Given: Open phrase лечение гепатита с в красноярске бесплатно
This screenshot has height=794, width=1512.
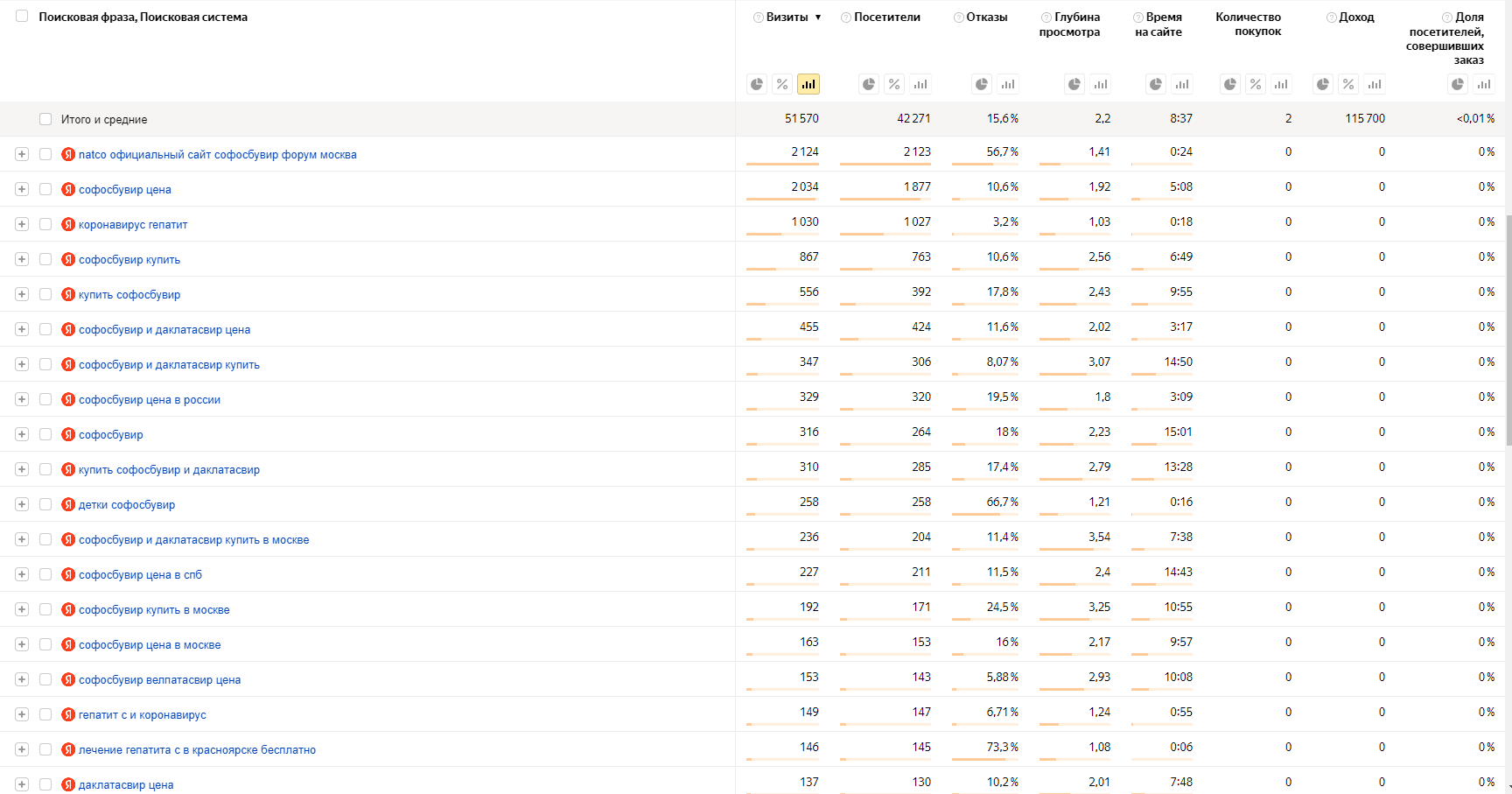Looking at the screenshot, I should tap(198, 749).
